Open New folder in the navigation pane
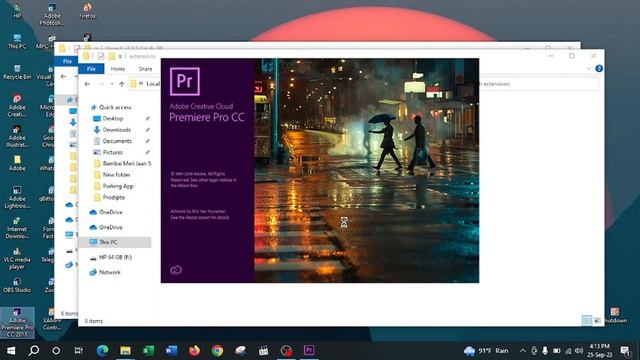 tap(116, 175)
